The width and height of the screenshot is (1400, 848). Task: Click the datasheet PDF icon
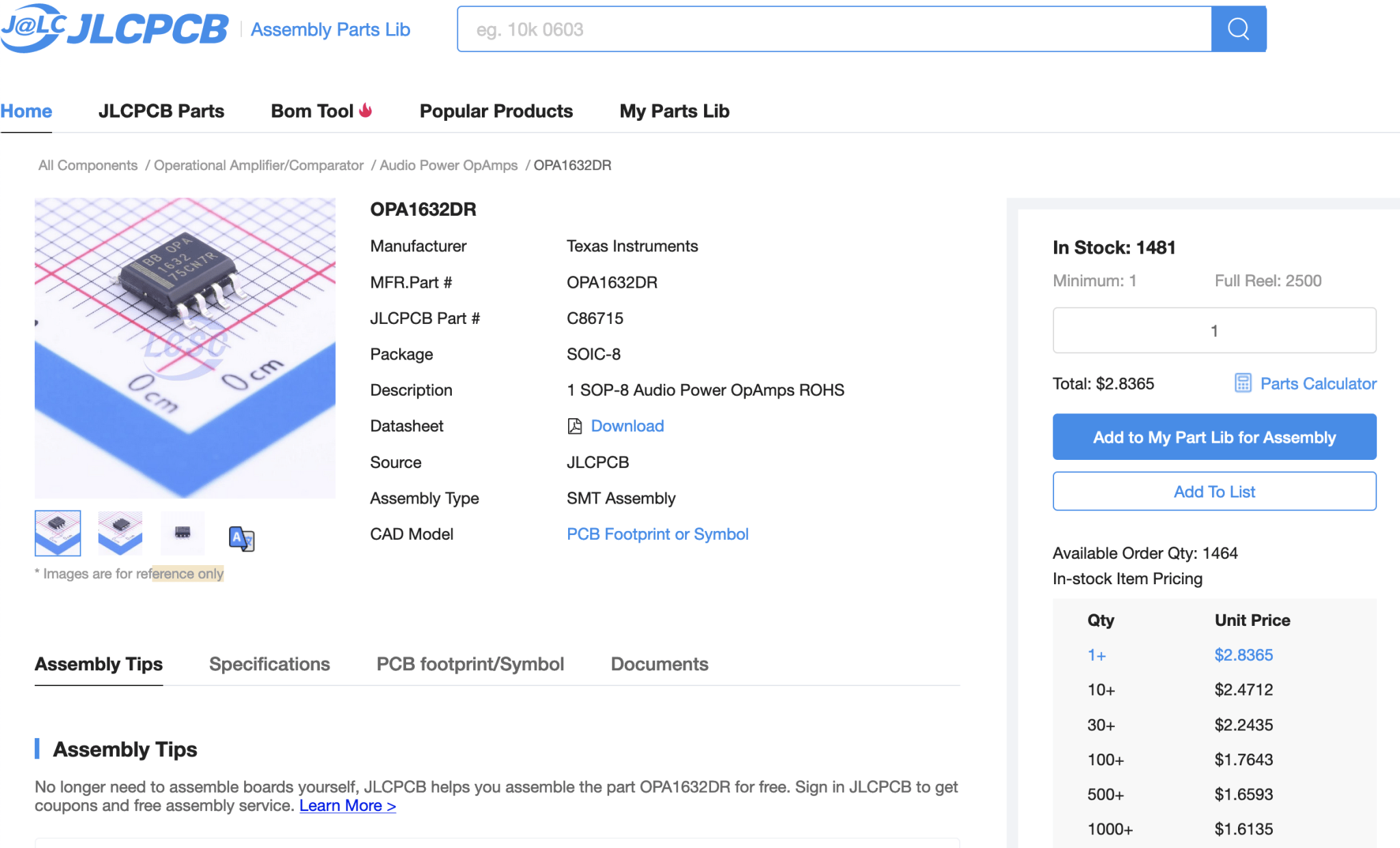coord(574,426)
